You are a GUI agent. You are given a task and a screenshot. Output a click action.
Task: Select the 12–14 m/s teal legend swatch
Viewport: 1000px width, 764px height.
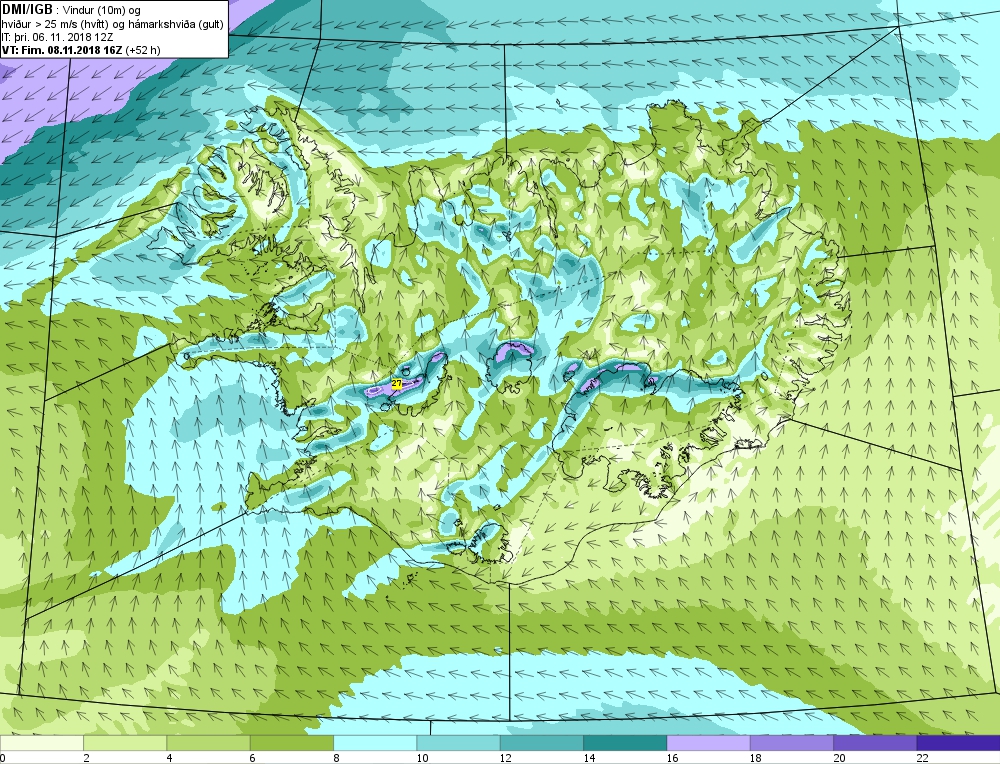tap(541, 744)
